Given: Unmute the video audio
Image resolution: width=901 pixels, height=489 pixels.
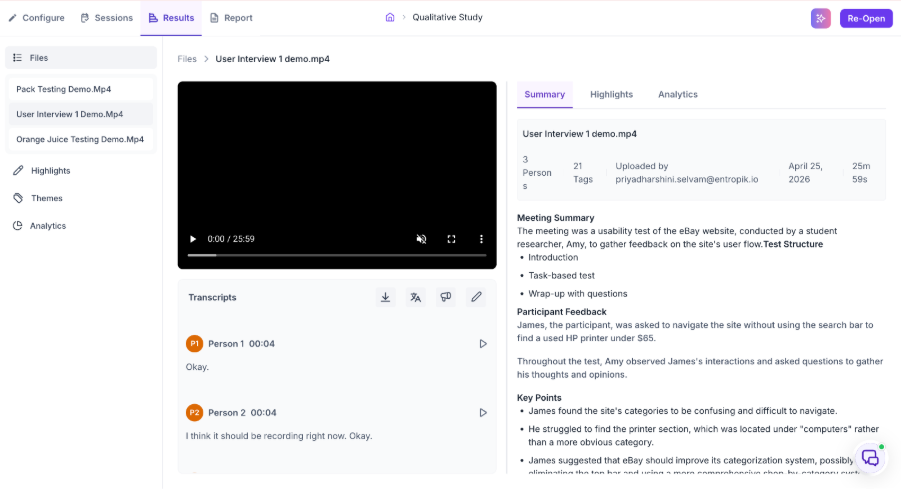Looking at the screenshot, I should coord(421,239).
